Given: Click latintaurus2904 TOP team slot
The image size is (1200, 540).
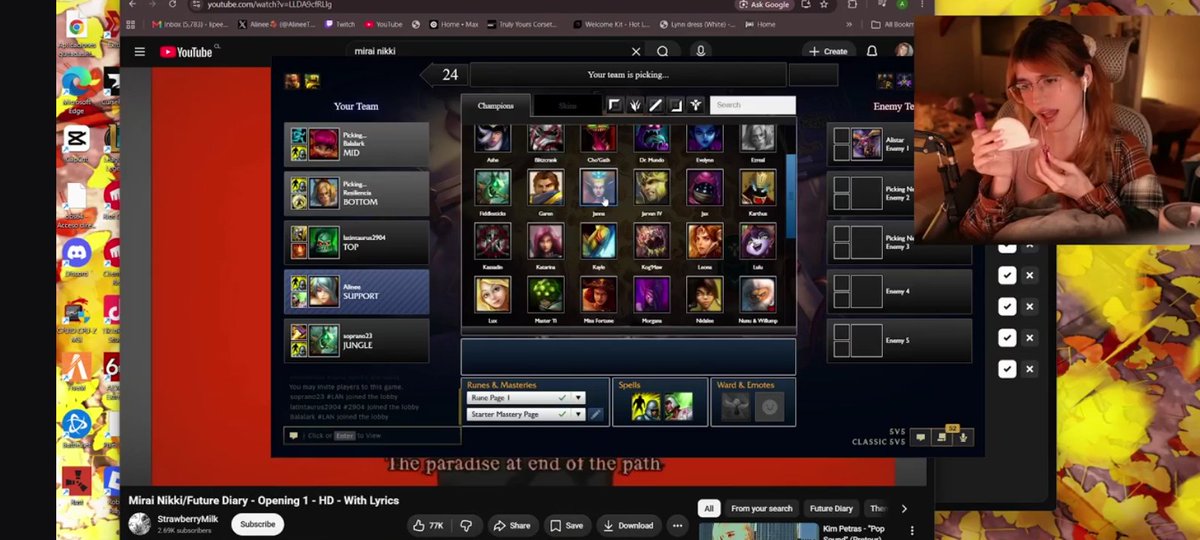Looking at the screenshot, I should pyautogui.click(x=356, y=242).
